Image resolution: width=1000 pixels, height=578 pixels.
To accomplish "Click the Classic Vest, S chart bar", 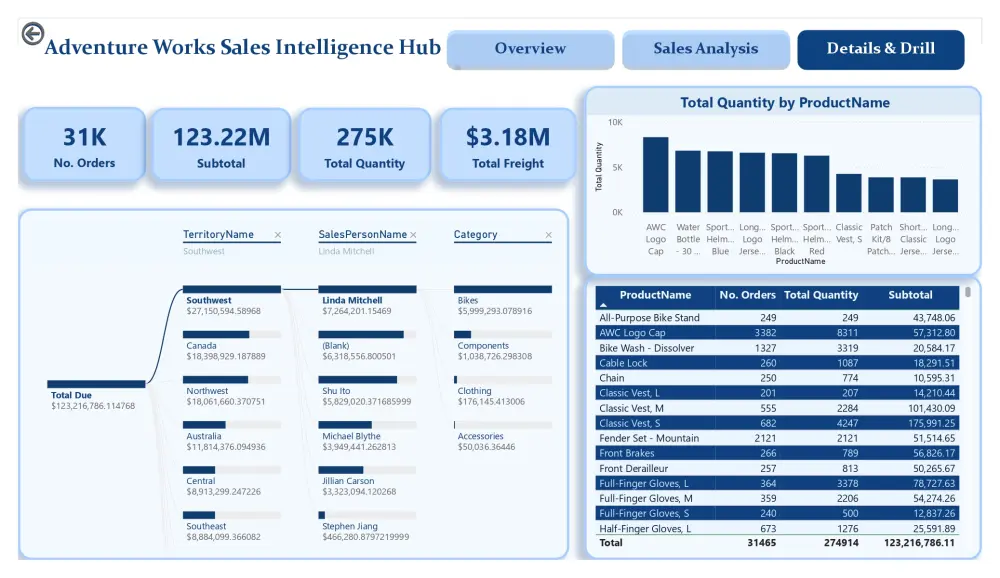I will tap(849, 193).
